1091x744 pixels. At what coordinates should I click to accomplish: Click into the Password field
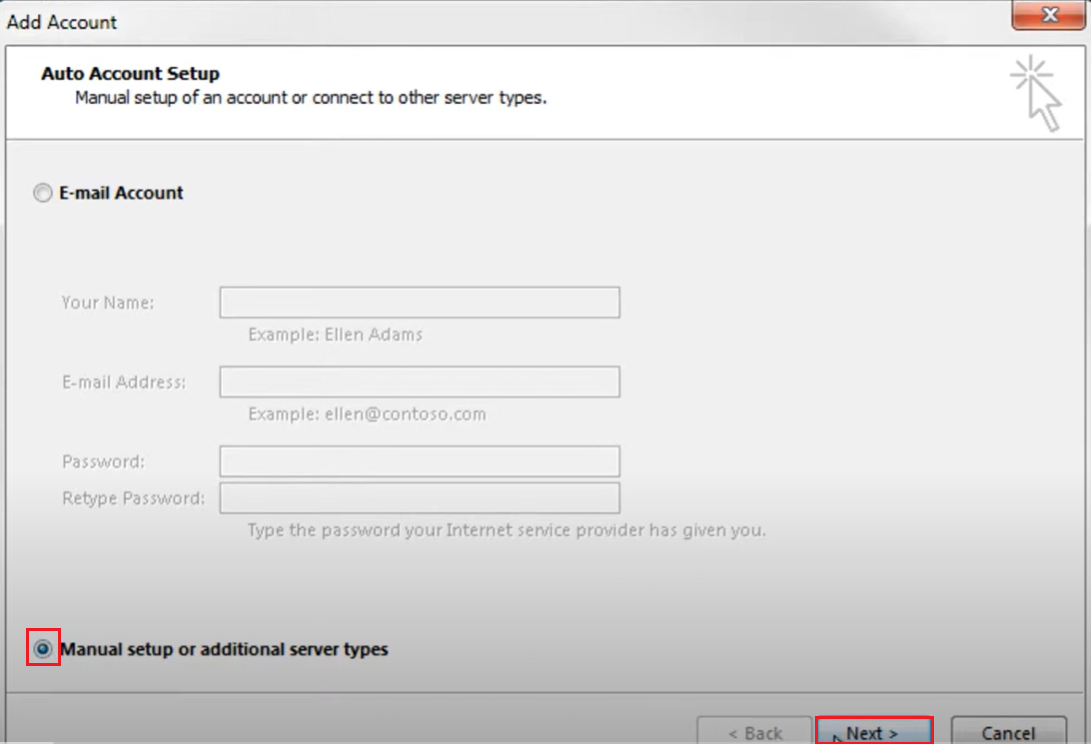419,461
